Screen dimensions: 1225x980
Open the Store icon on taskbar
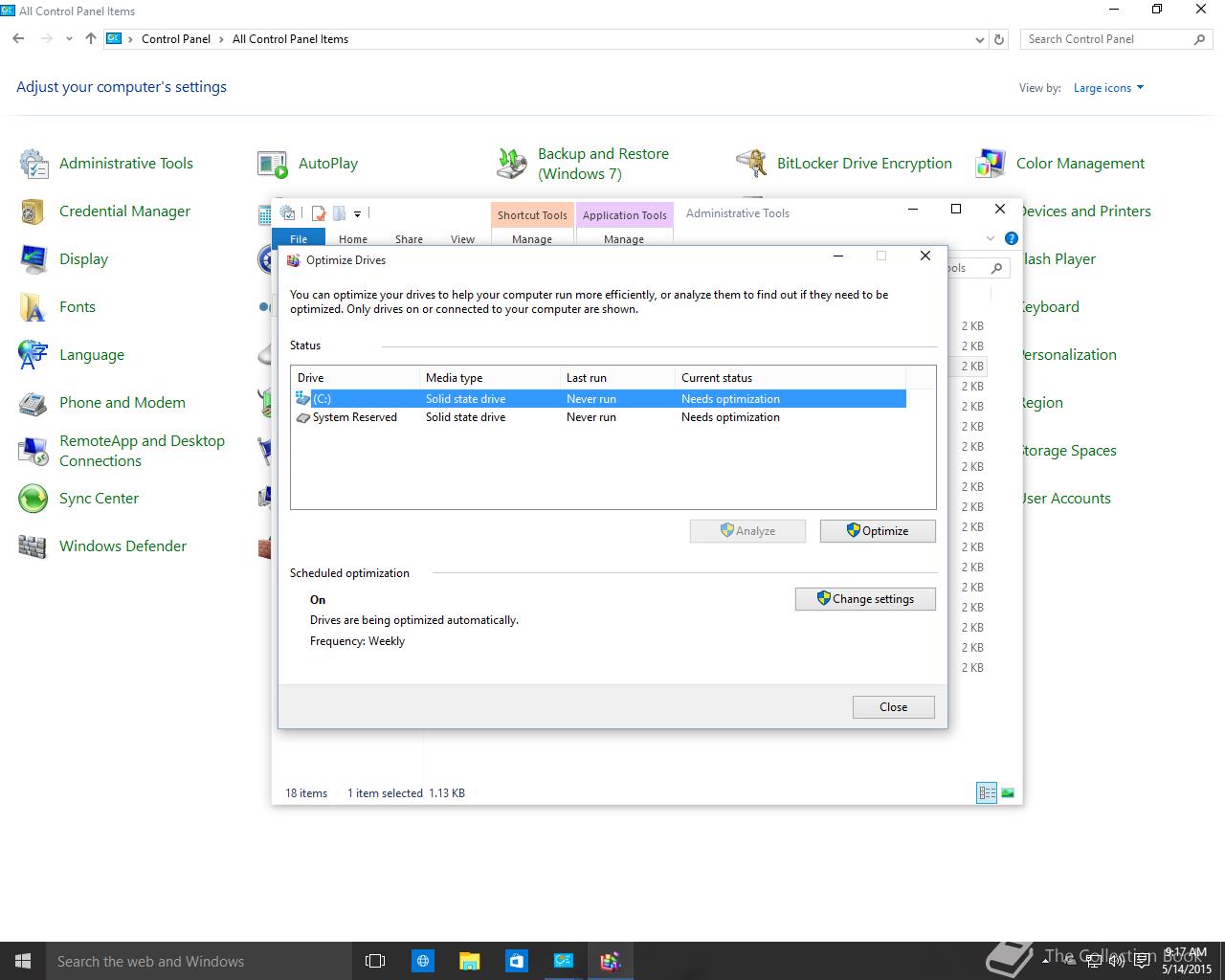[516, 961]
